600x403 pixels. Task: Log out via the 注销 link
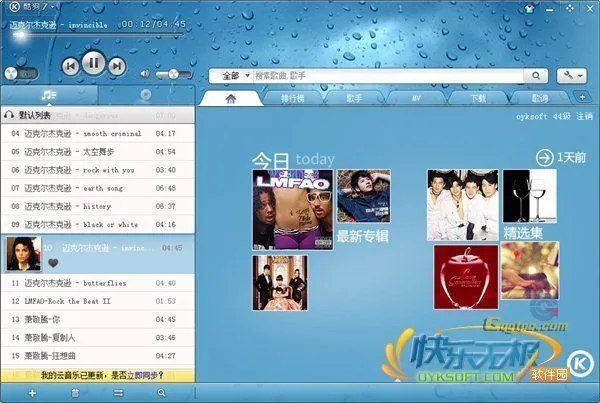[584, 116]
